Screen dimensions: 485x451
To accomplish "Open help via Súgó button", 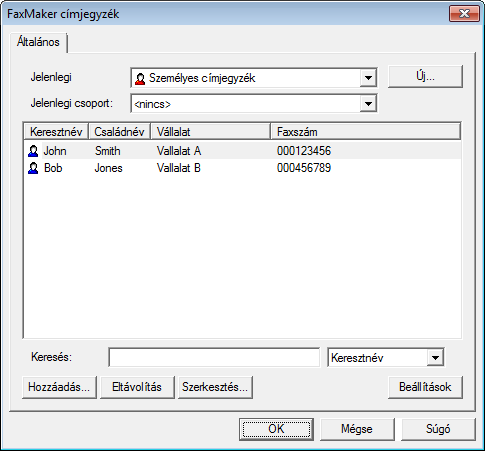I will click(438, 429).
